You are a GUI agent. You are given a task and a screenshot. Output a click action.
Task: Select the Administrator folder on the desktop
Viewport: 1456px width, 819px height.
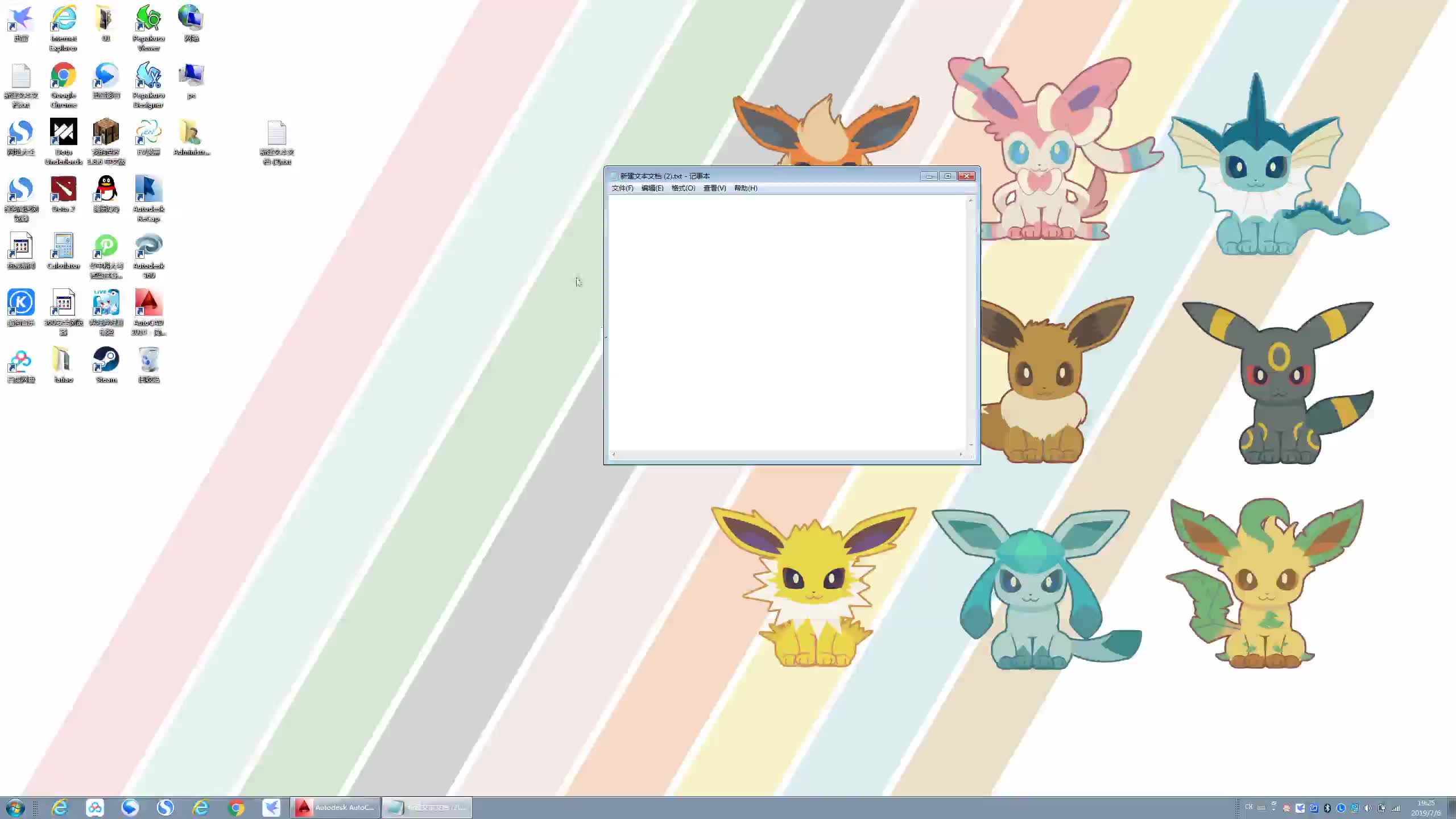tap(191, 138)
